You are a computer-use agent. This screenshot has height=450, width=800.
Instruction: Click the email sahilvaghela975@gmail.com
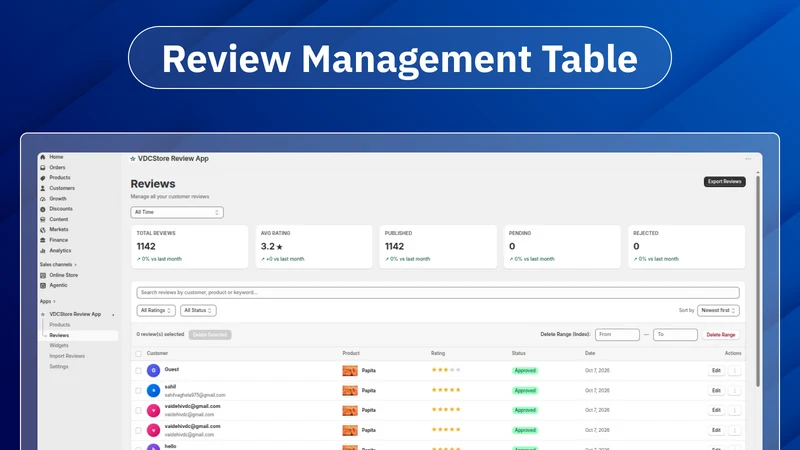[195, 395]
